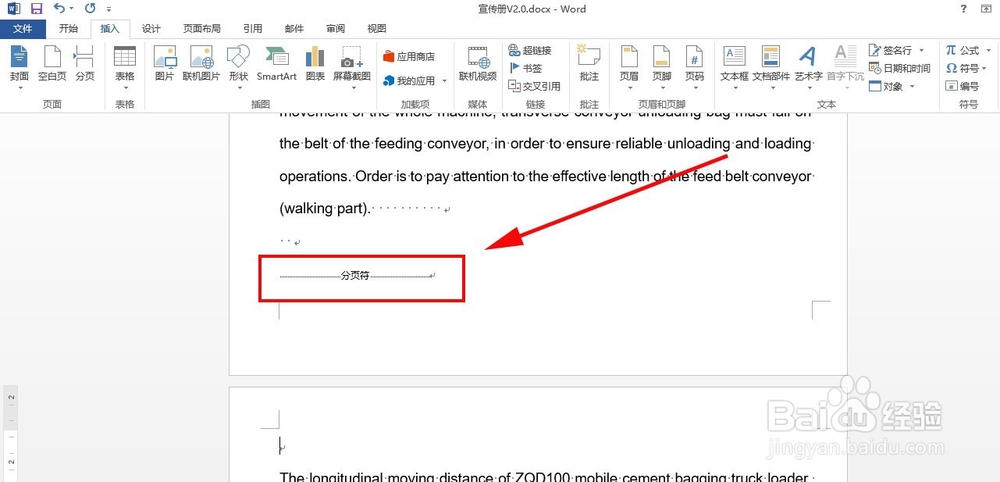Image resolution: width=1000 pixels, height=482 pixels.
Task: Open Word Help question mark
Action: click(963, 9)
